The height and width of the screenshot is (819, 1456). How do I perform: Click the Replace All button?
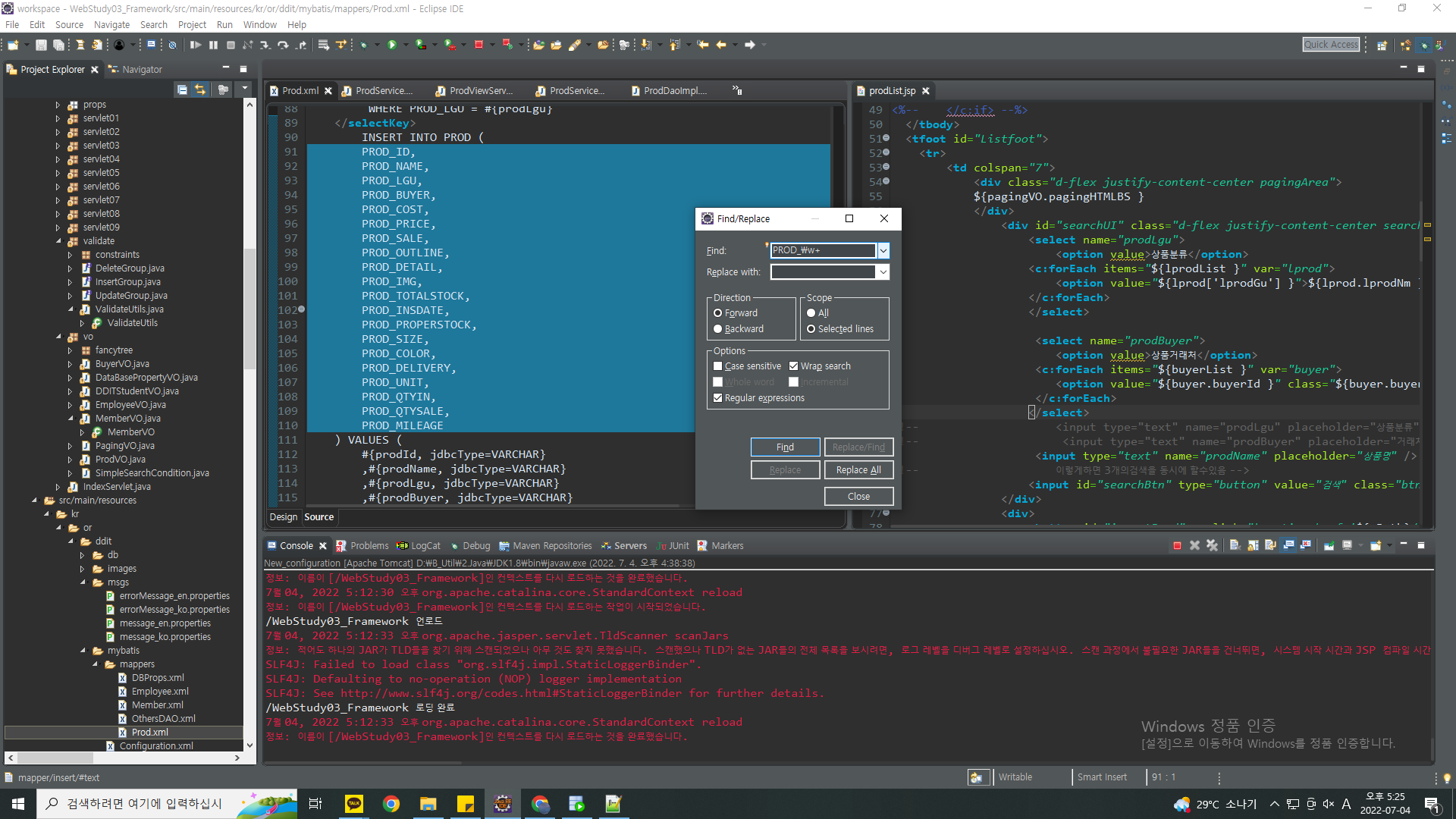point(858,470)
